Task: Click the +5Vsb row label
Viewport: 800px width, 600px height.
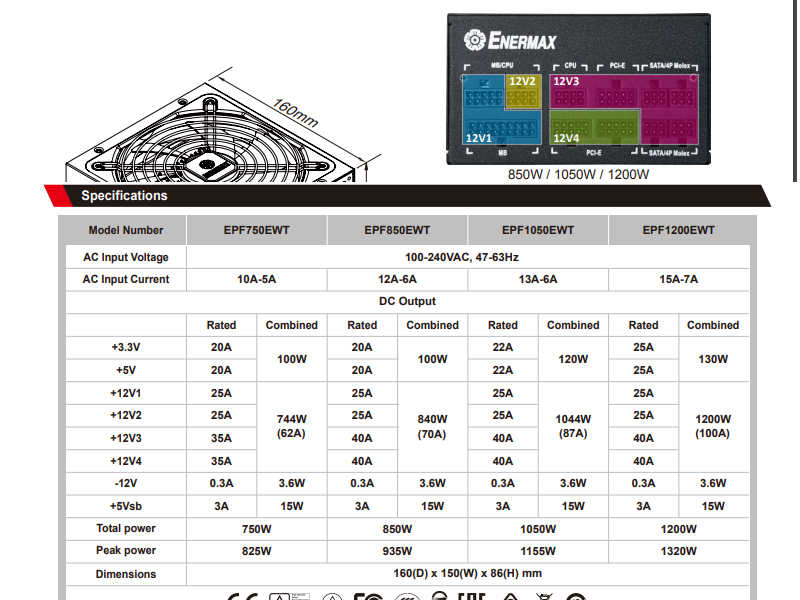Action: click(126, 506)
